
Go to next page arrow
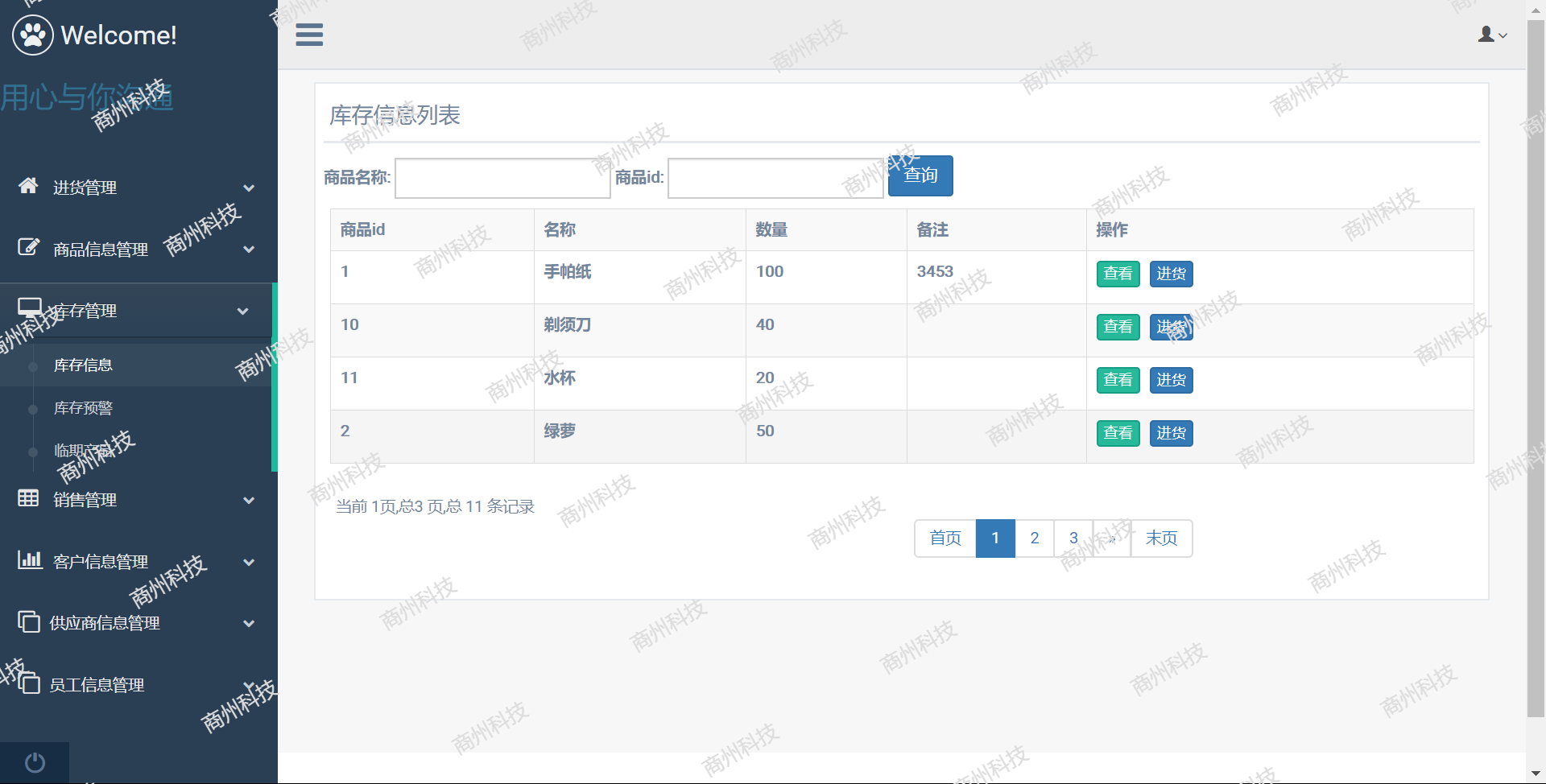tap(1112, 538)
